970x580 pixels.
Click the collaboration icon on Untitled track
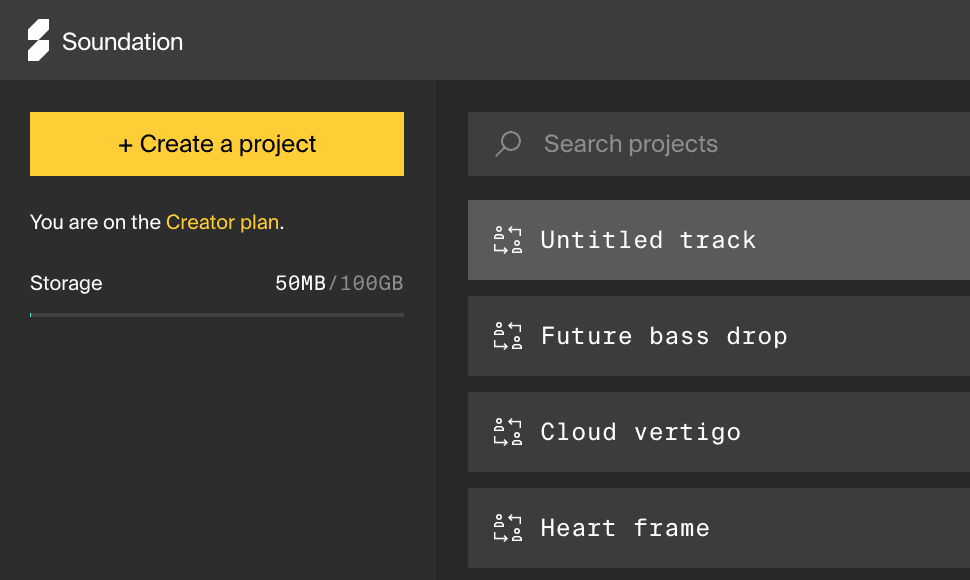pyautogui.click(x=508, y=240)
